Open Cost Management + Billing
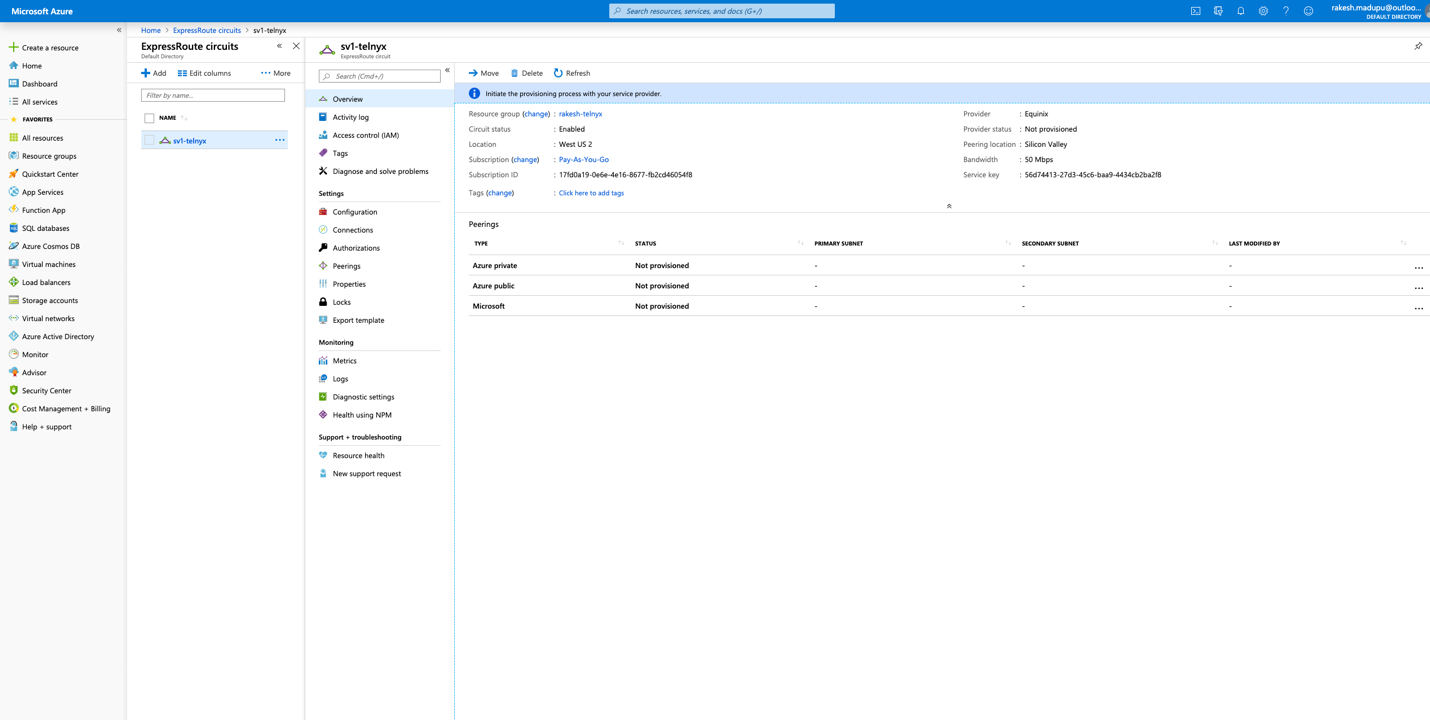Image resolution: width=1430 pixels, height=720 pixels. (x=66, y=408)
